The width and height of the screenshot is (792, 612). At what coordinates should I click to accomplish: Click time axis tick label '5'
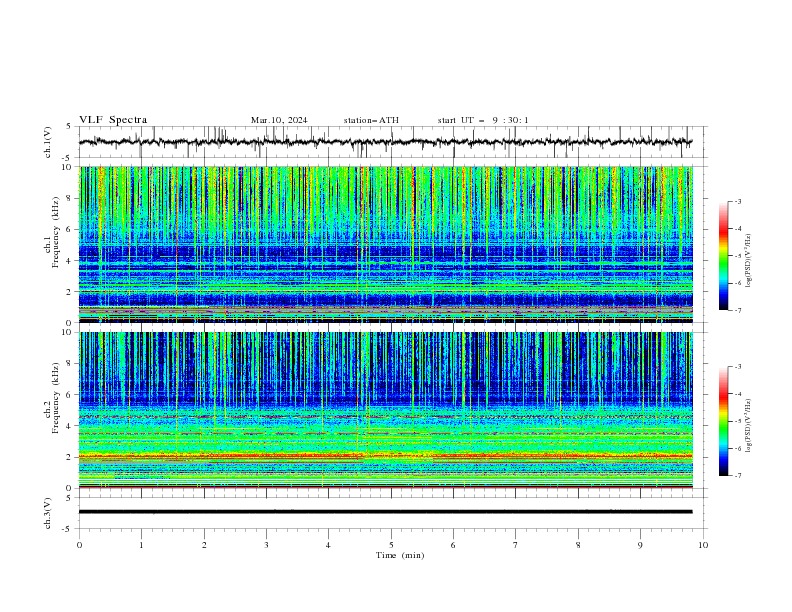coord(391,545)
